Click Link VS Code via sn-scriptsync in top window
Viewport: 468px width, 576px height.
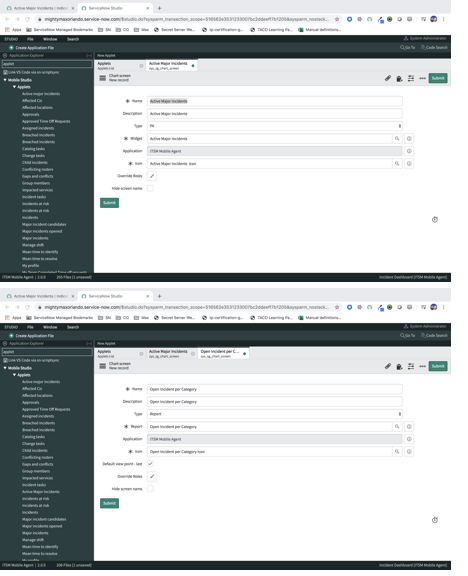(32, 72)
